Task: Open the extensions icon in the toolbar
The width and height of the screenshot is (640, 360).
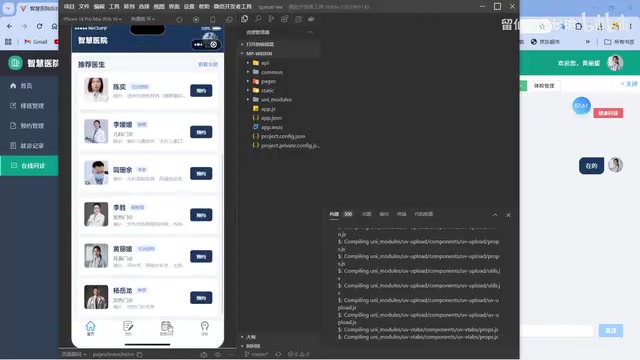Action: tap(284, 19)
